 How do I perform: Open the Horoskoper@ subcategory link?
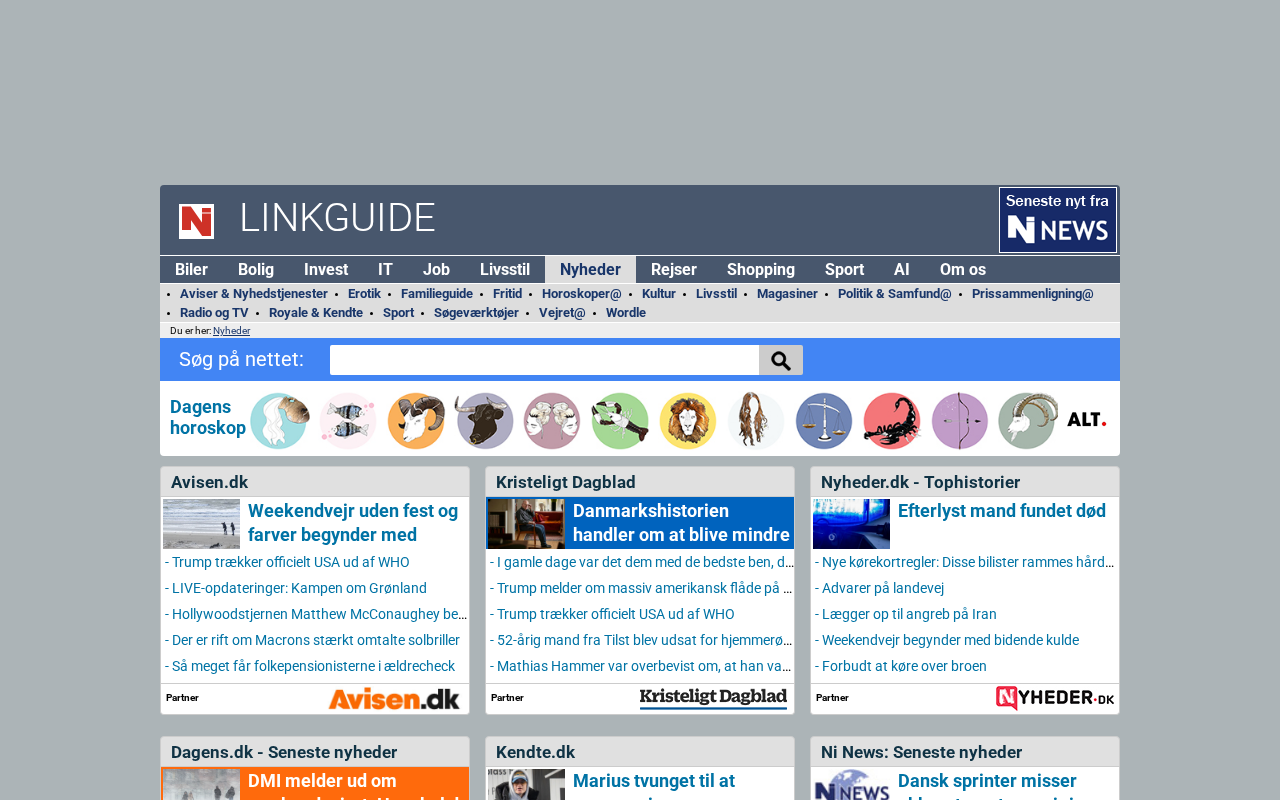[582, 294]
